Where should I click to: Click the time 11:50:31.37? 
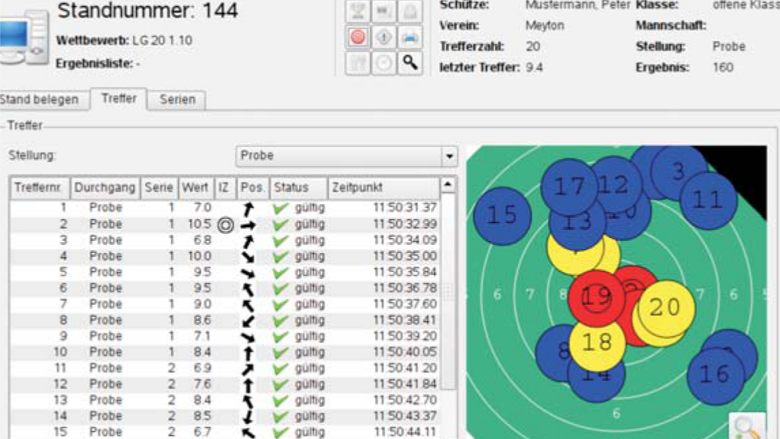[x=405, y=208]
